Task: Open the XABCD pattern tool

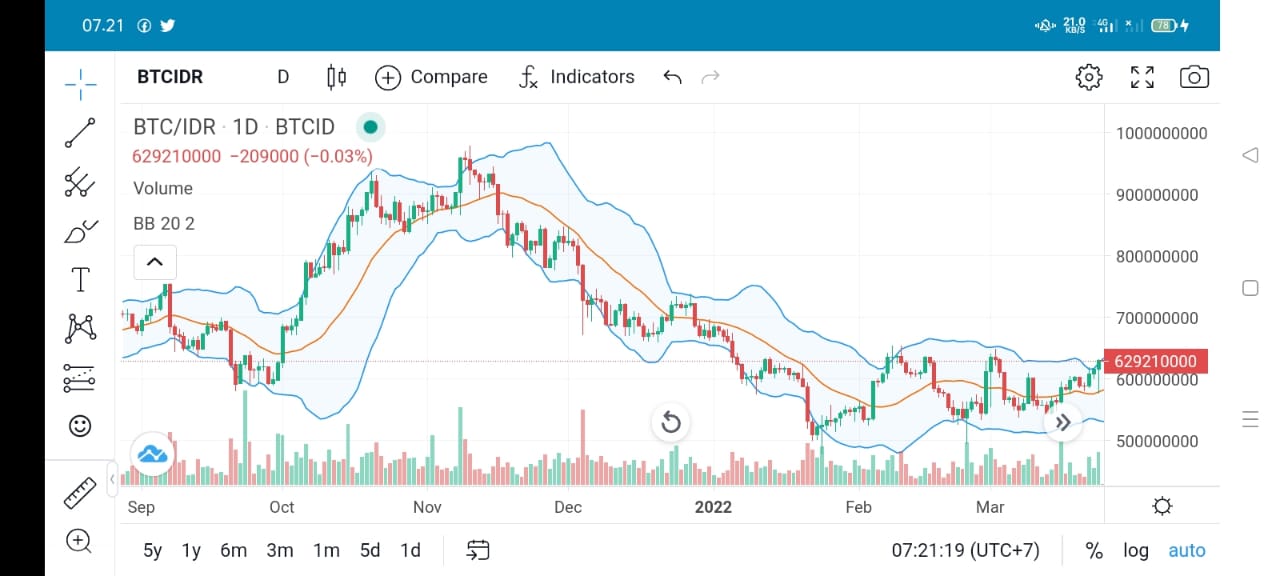Action: (80, 328)
